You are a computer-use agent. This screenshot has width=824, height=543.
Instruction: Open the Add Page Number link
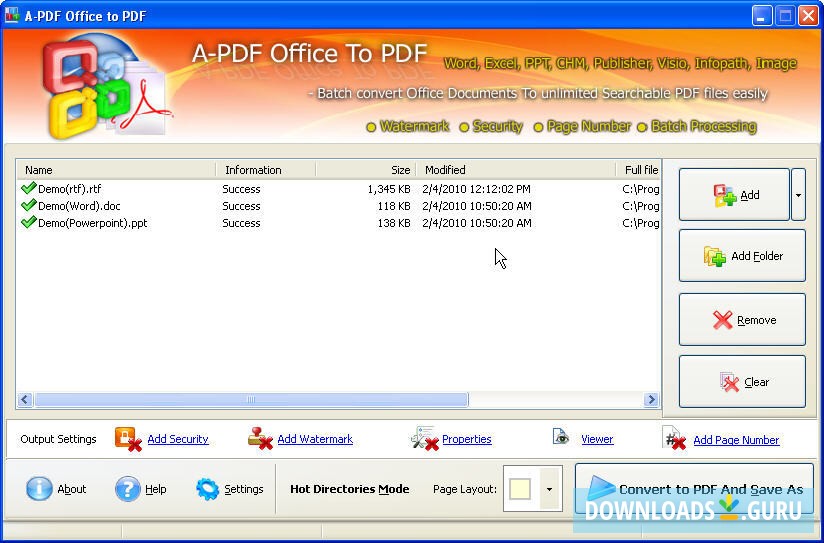736,440
